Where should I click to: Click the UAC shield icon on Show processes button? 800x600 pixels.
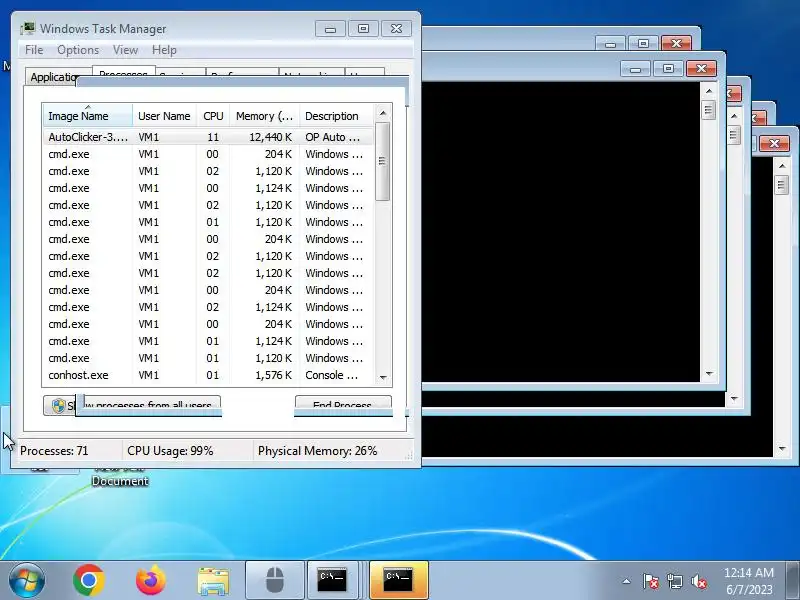pyautogui.click(x=59, y=406)
